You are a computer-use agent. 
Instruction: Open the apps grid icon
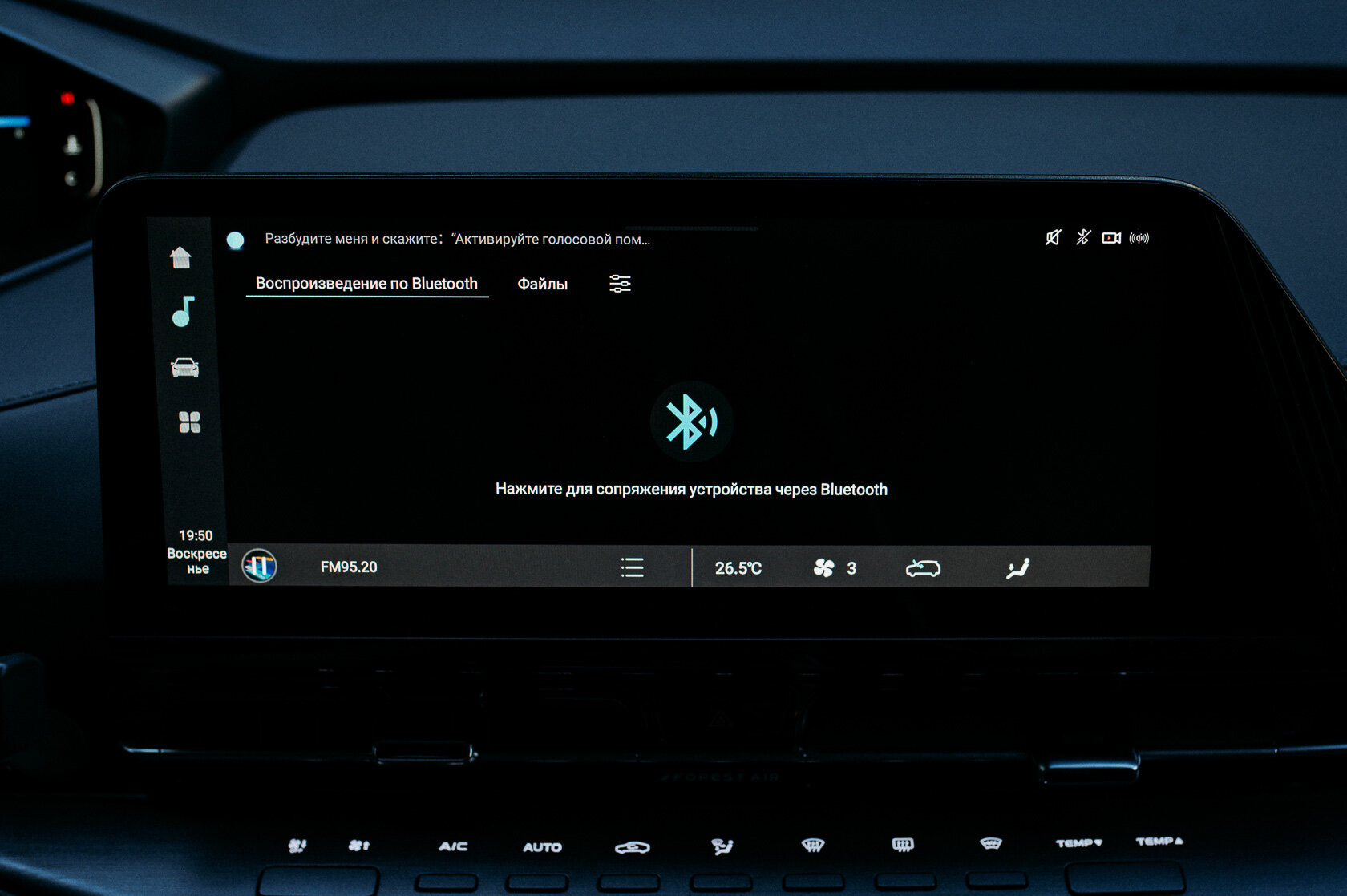click(x=189, y=422)
